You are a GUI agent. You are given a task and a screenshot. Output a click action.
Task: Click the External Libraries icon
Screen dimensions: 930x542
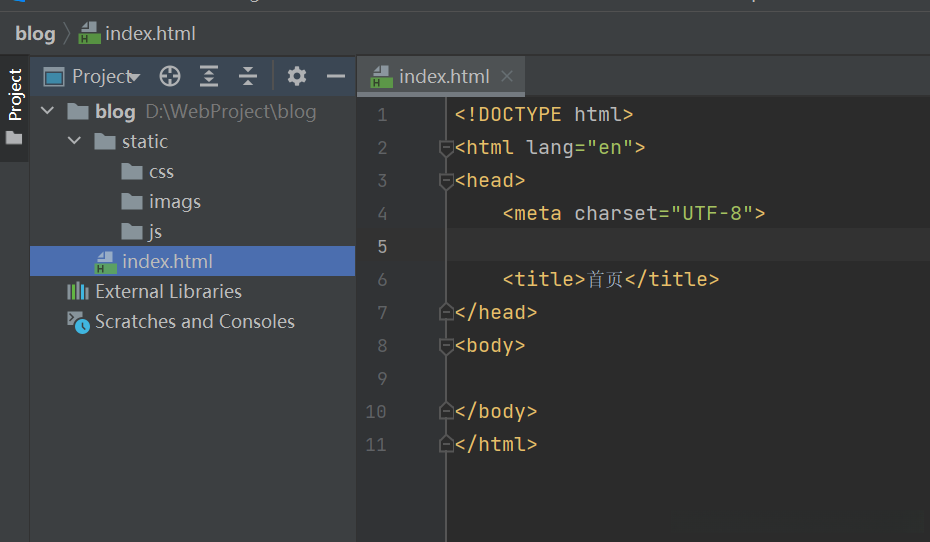pos(78,291)
